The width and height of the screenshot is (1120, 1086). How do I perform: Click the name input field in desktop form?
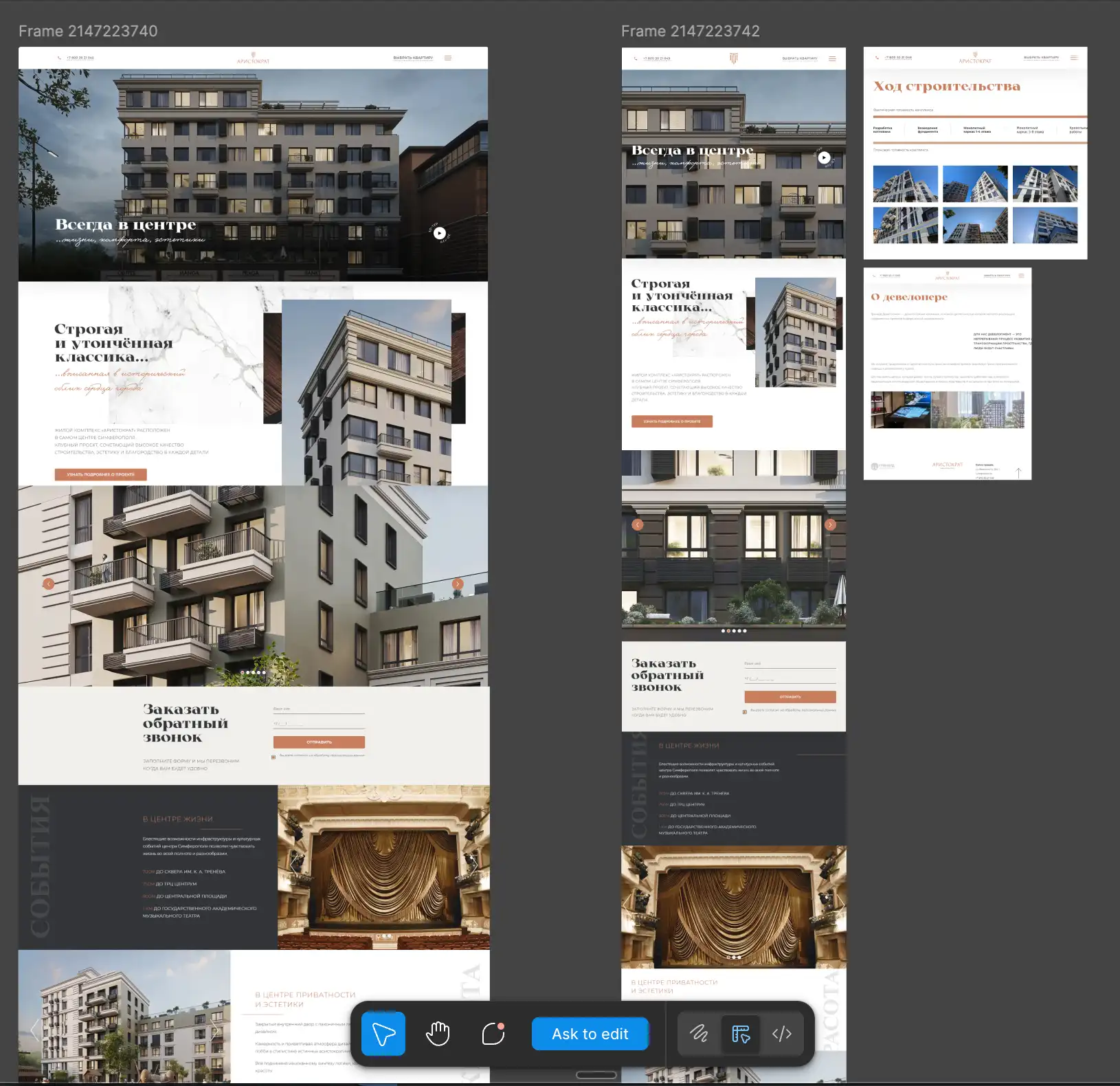pos(319,711)
